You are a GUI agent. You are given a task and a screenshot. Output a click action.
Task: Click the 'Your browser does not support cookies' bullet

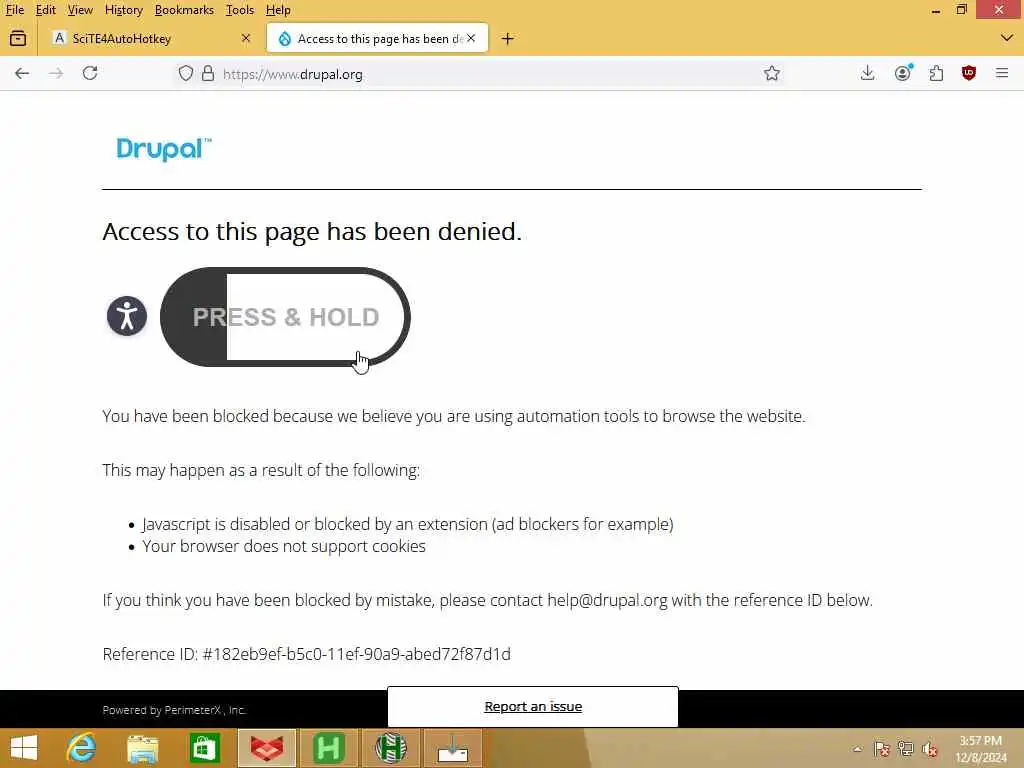coord(284,546)
